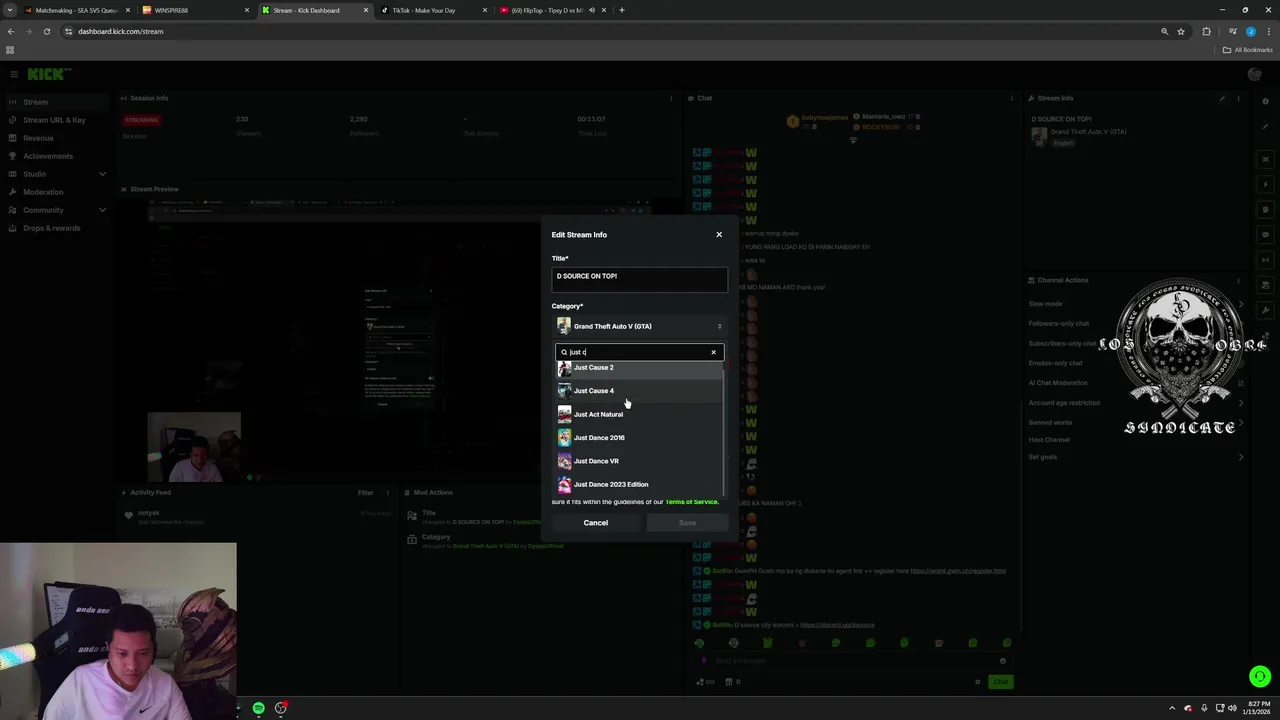1280x720 pixels.
Task: Reload the dashboard page
Action: pos(46,31)
